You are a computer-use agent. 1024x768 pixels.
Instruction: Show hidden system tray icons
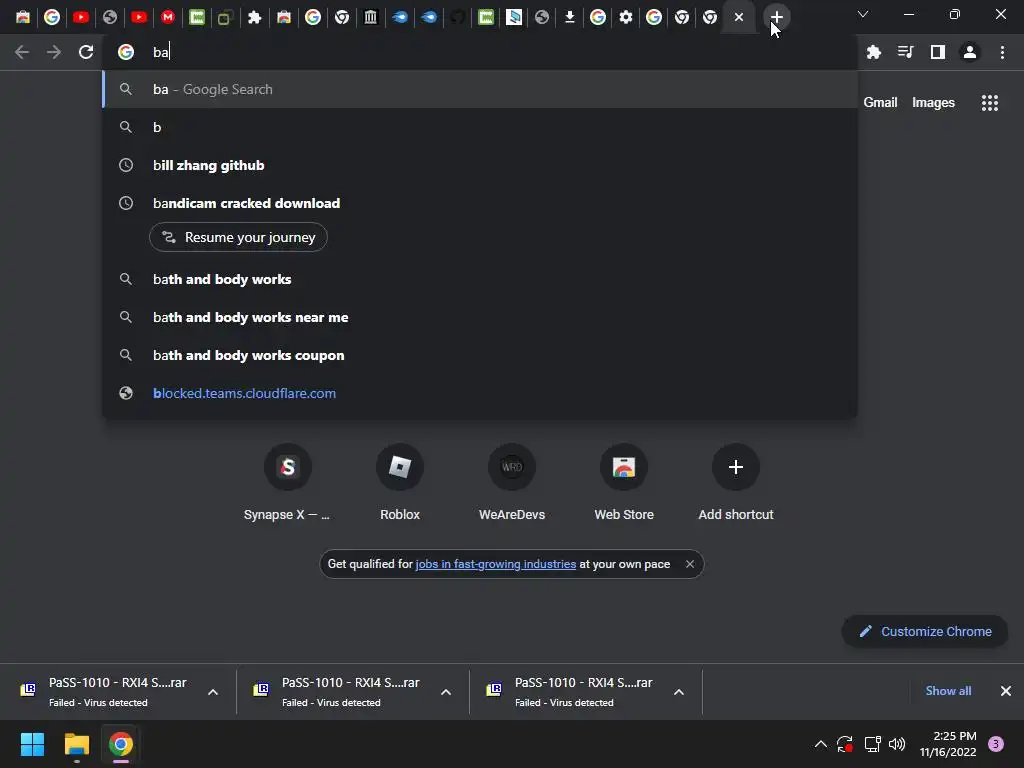821,744
